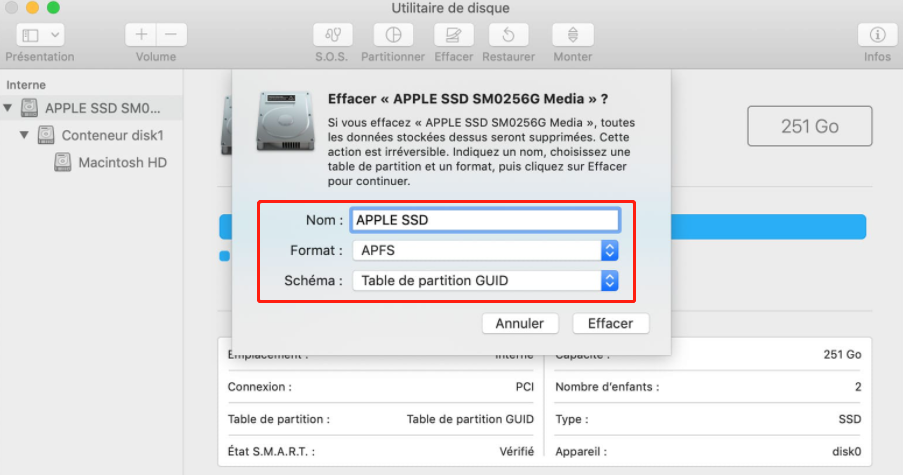Click the 251 Go capacity box
This screenshot has width=903, height=475.
(810, 126)
